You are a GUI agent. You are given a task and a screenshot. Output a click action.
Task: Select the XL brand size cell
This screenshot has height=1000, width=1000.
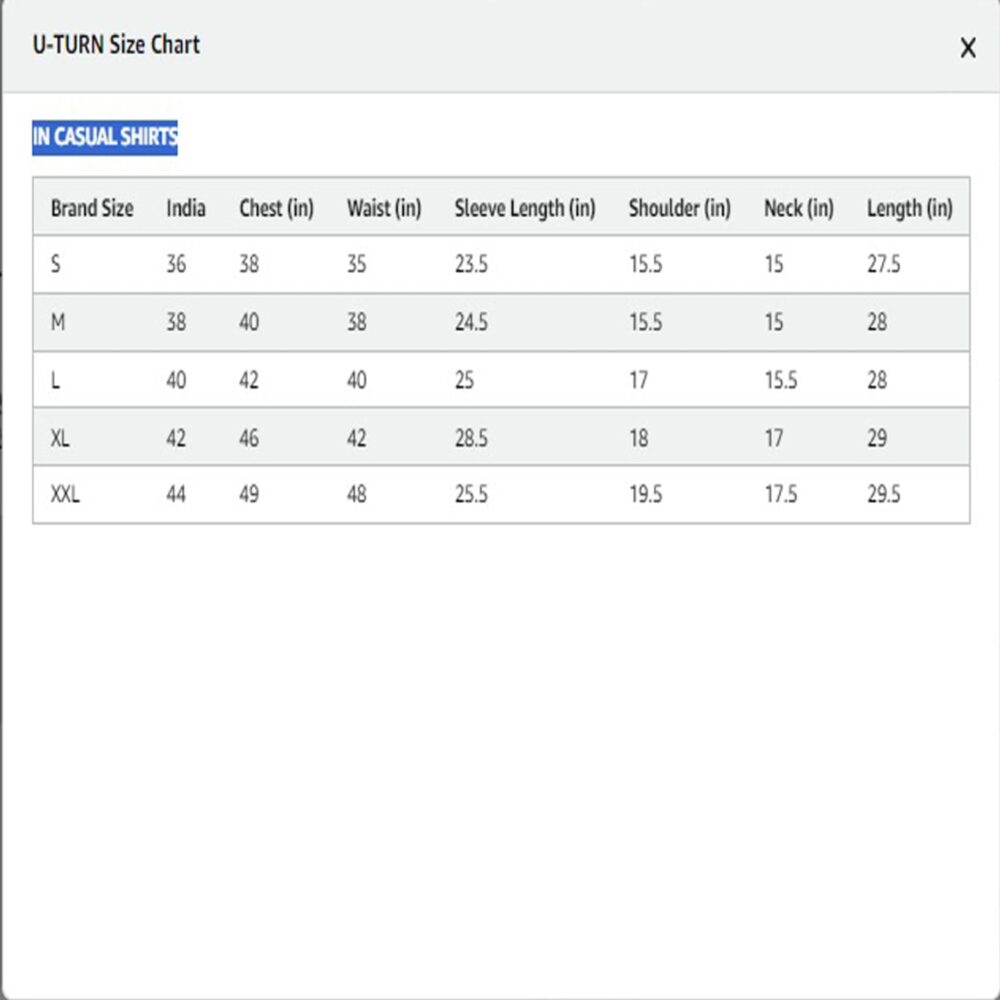pyautogui.click(x=60, y=438)
